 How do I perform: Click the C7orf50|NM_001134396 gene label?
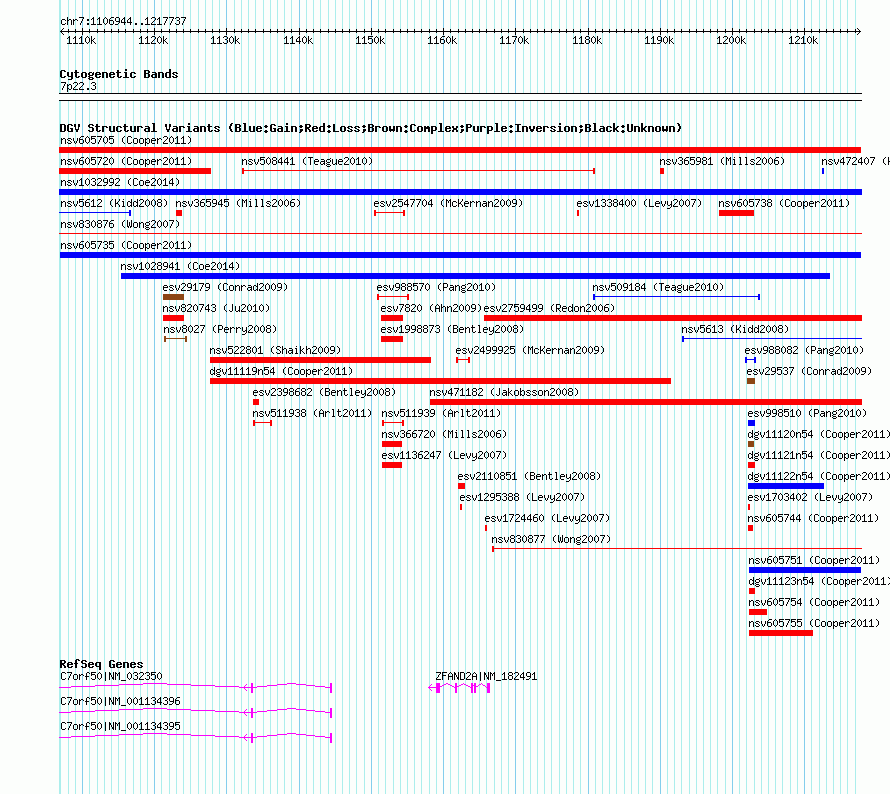[120, 701]
